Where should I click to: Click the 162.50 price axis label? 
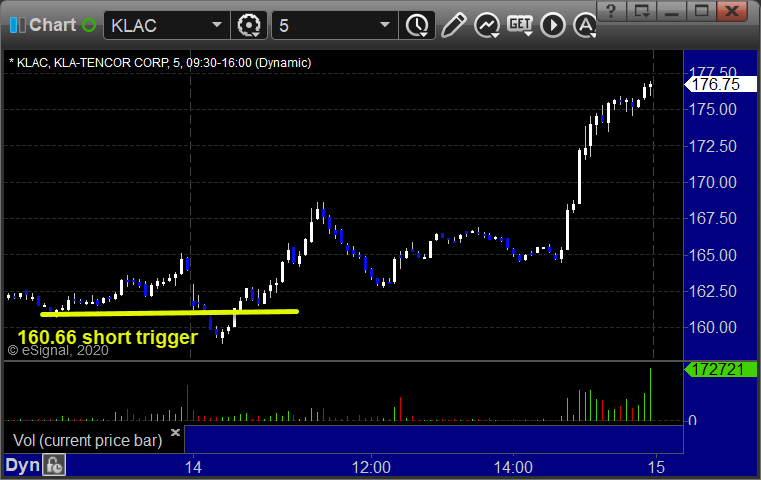(713, 291)
